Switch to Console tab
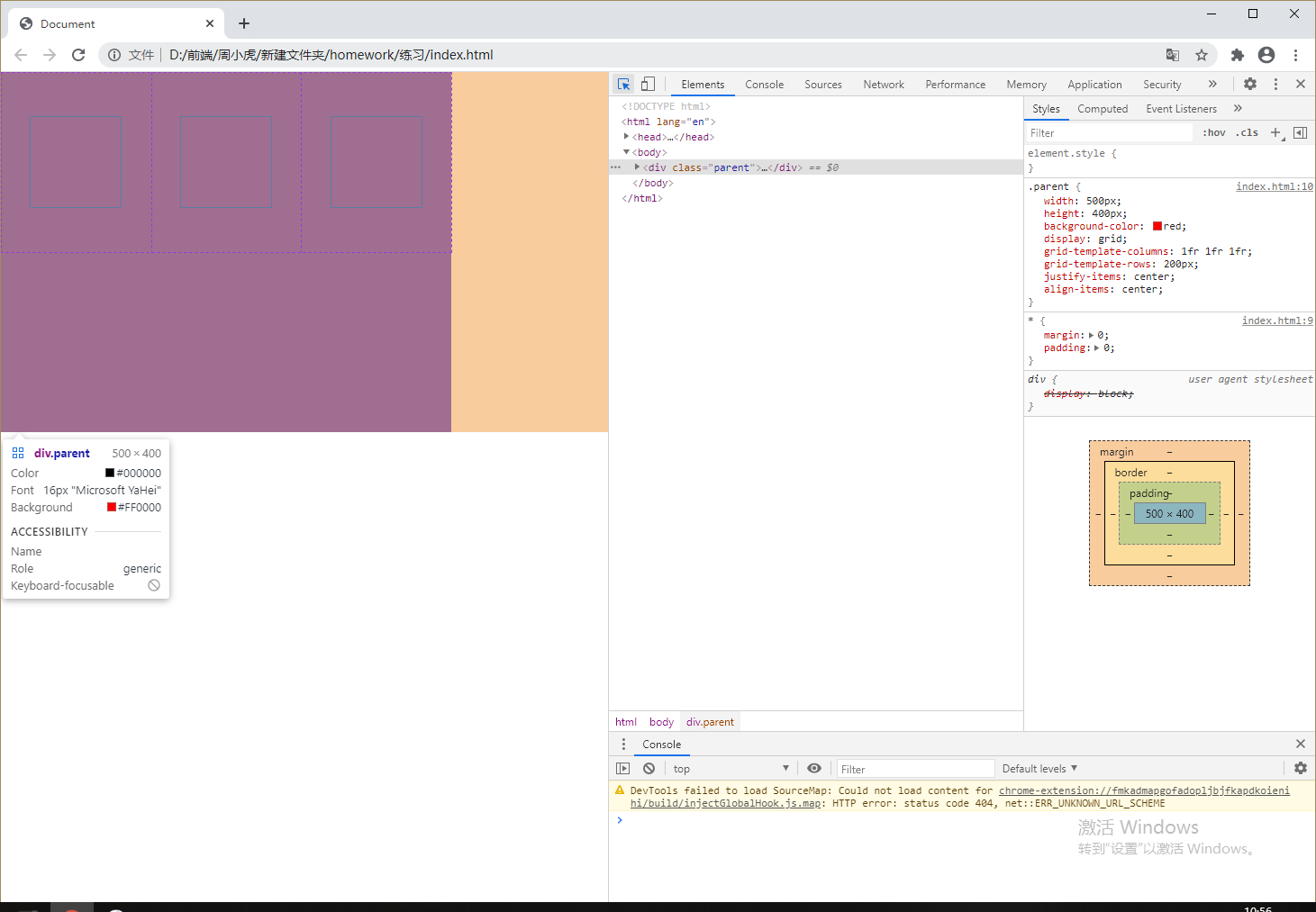Screen dimensions: 1316x912 [x=764, y=85]
